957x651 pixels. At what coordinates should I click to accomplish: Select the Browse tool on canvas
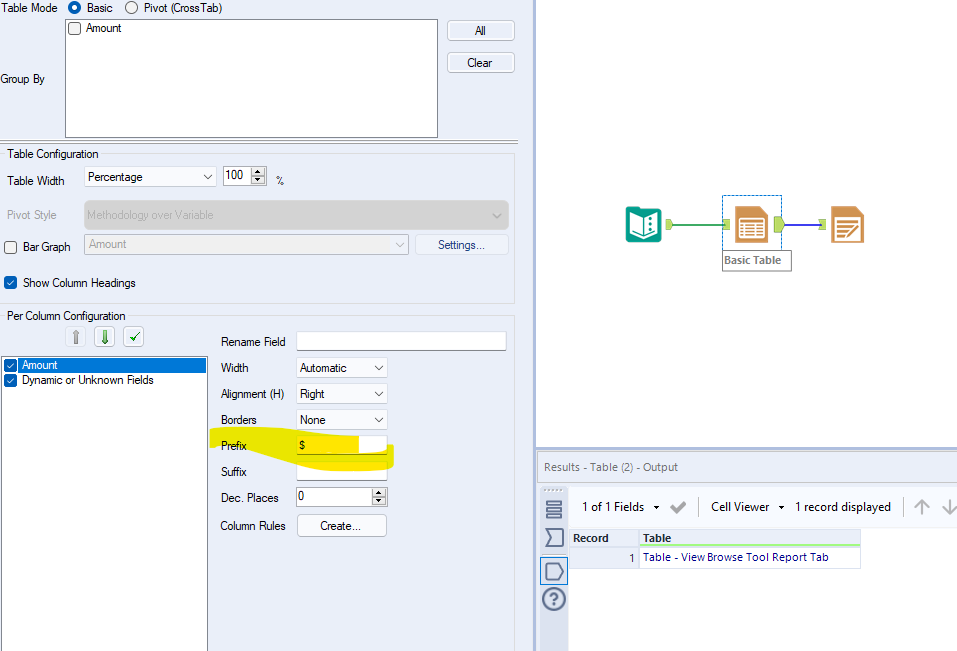click(x=847, y=225)
